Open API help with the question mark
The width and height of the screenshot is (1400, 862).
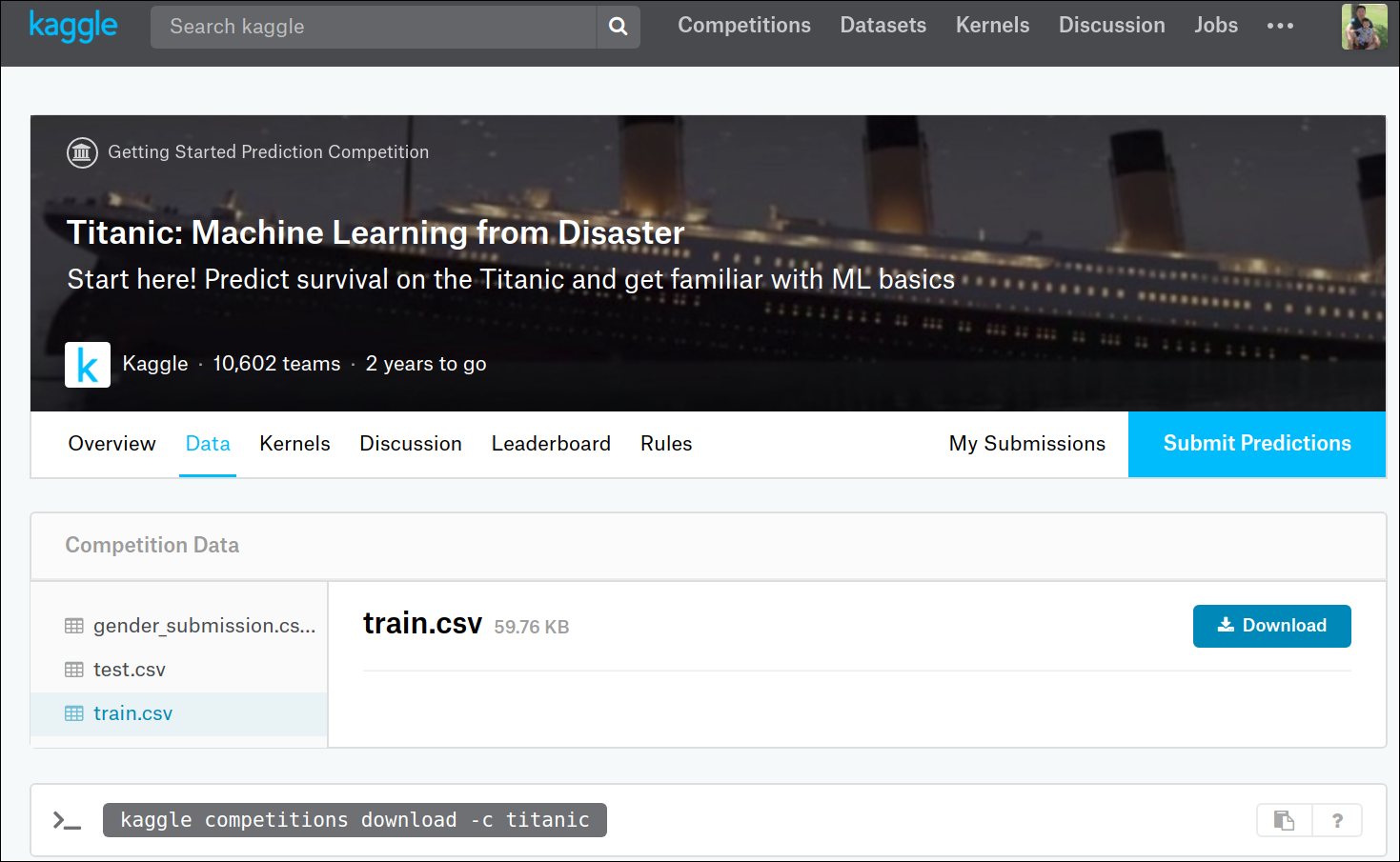1337,820
